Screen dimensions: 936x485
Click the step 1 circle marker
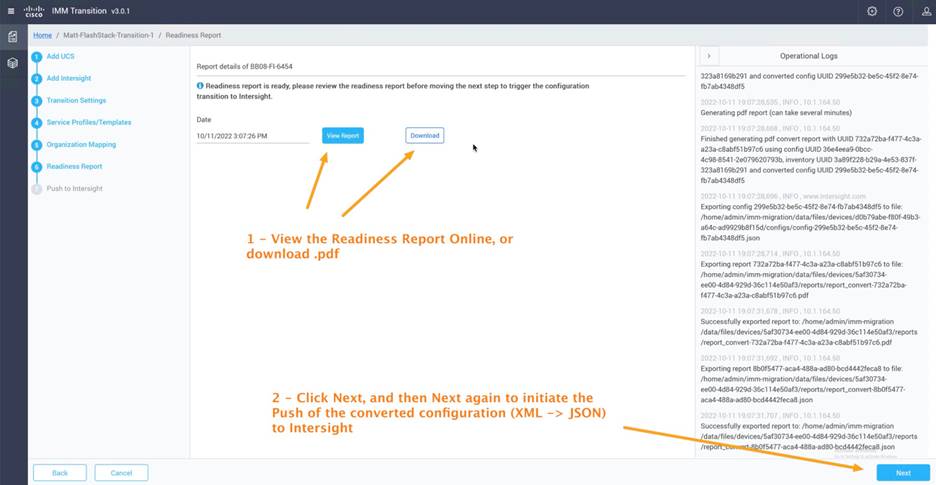[37, 57]
